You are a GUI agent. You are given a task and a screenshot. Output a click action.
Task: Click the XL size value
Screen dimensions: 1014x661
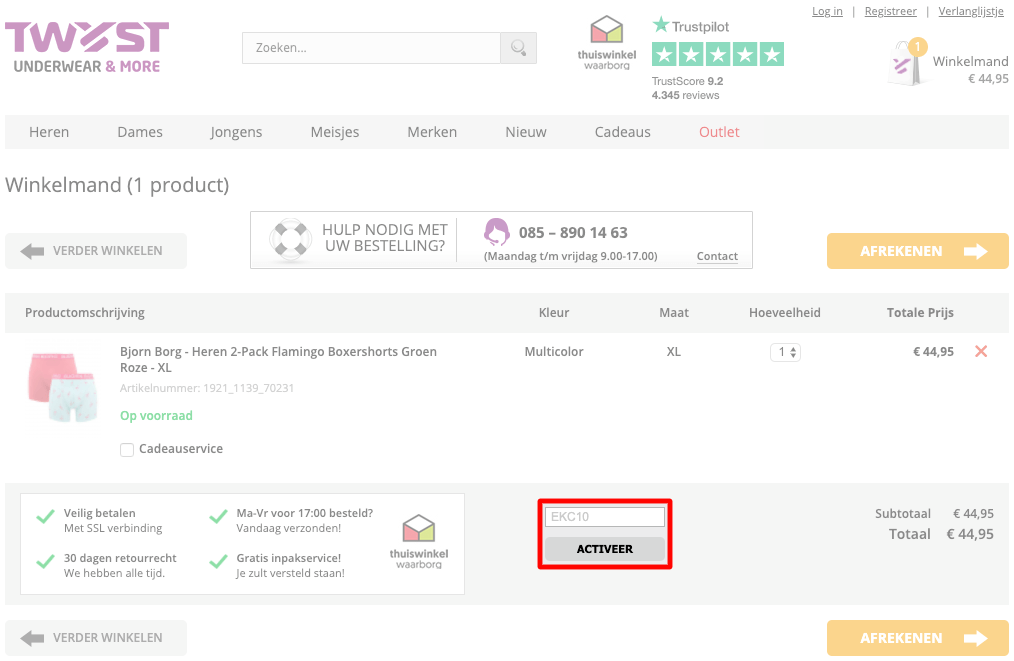coord(673,352)
